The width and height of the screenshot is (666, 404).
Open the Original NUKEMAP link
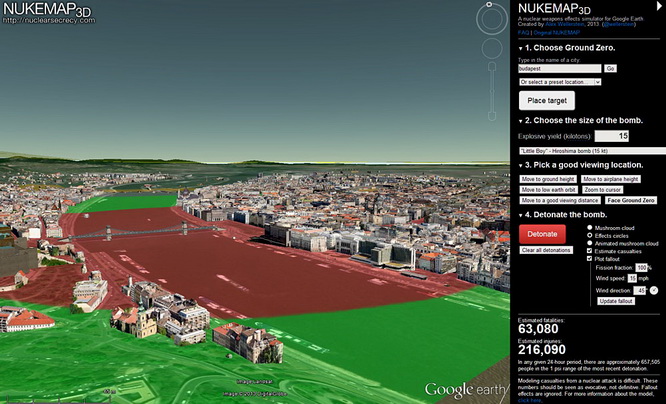[x=556, y=33]
